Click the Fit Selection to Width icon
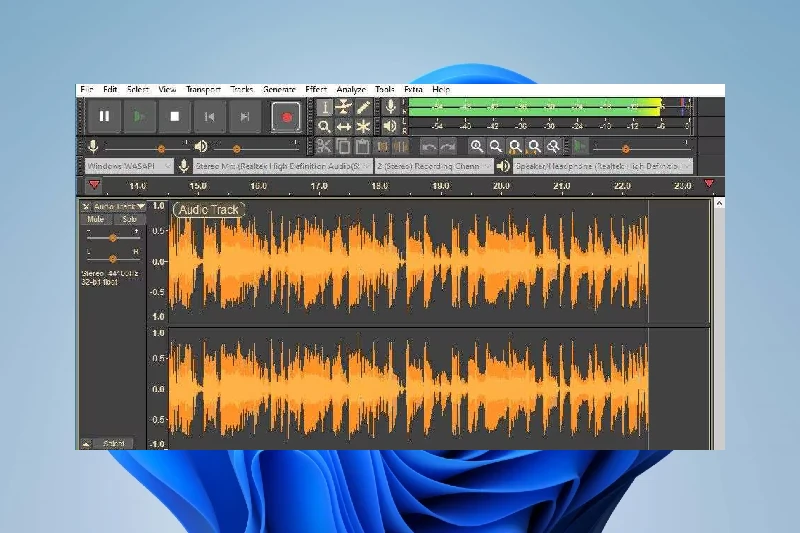Image resolution: width=800 pixels, height=533 pixels. click(515, 147)
